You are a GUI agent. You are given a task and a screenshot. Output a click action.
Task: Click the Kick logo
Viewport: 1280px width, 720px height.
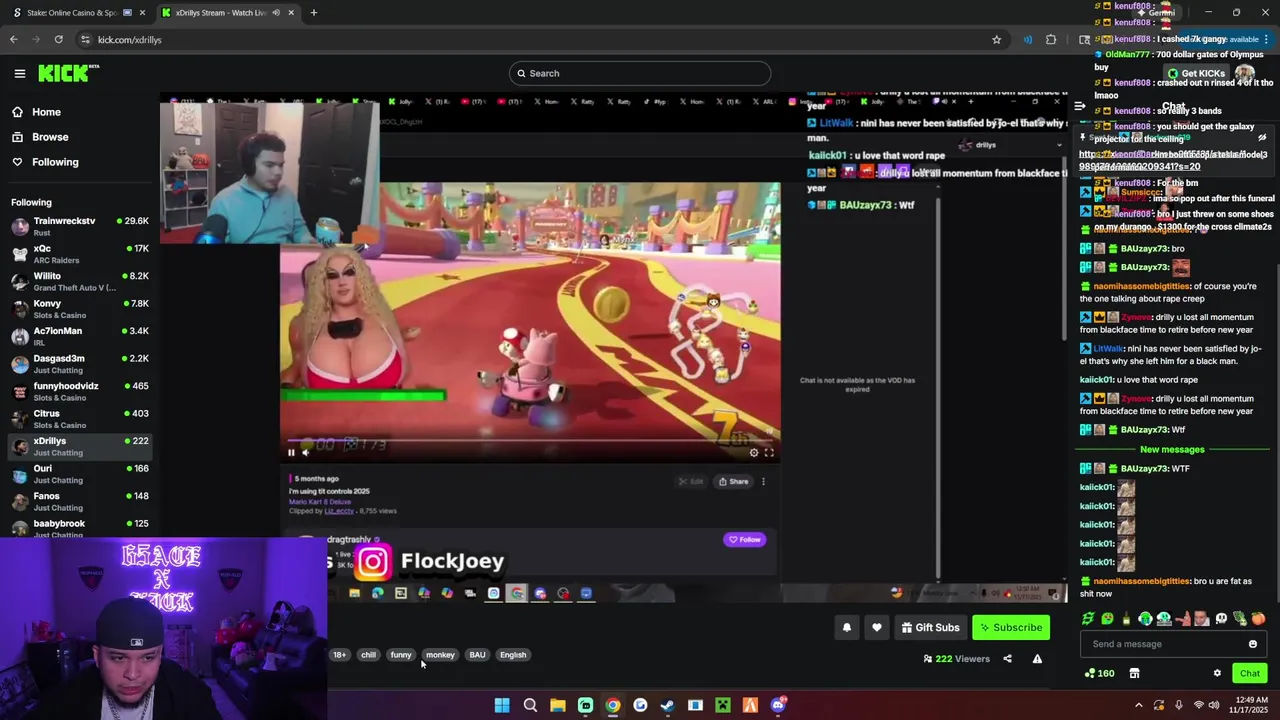pos(68,73)
